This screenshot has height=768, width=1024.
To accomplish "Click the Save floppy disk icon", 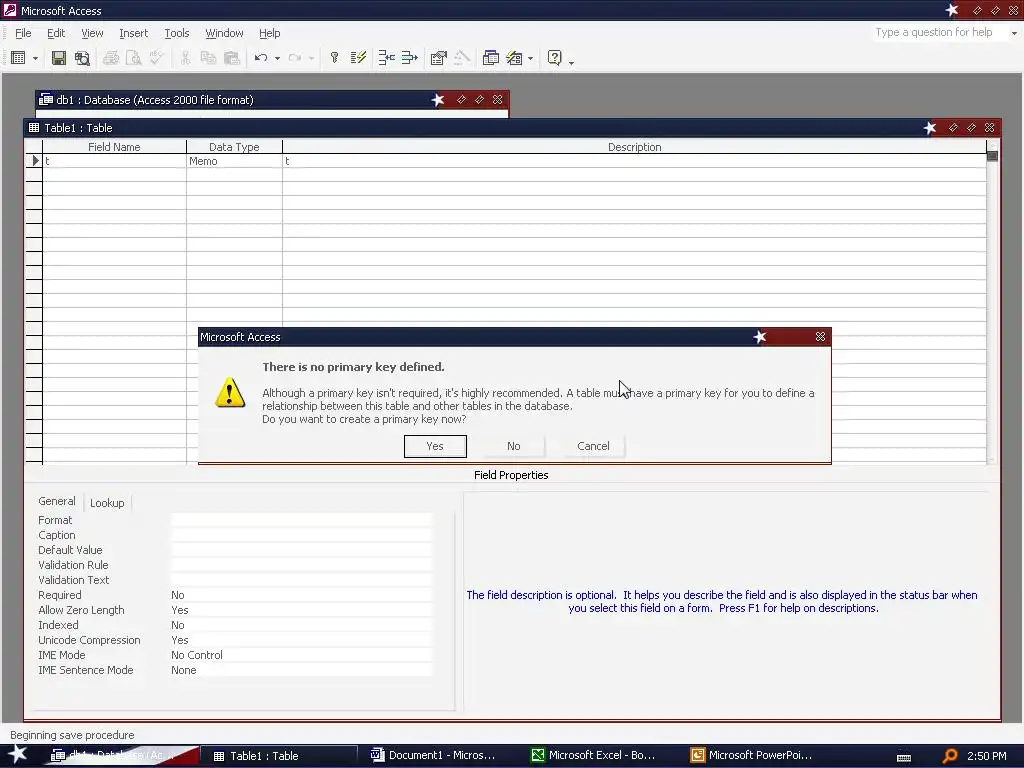I will click(59, 58).
